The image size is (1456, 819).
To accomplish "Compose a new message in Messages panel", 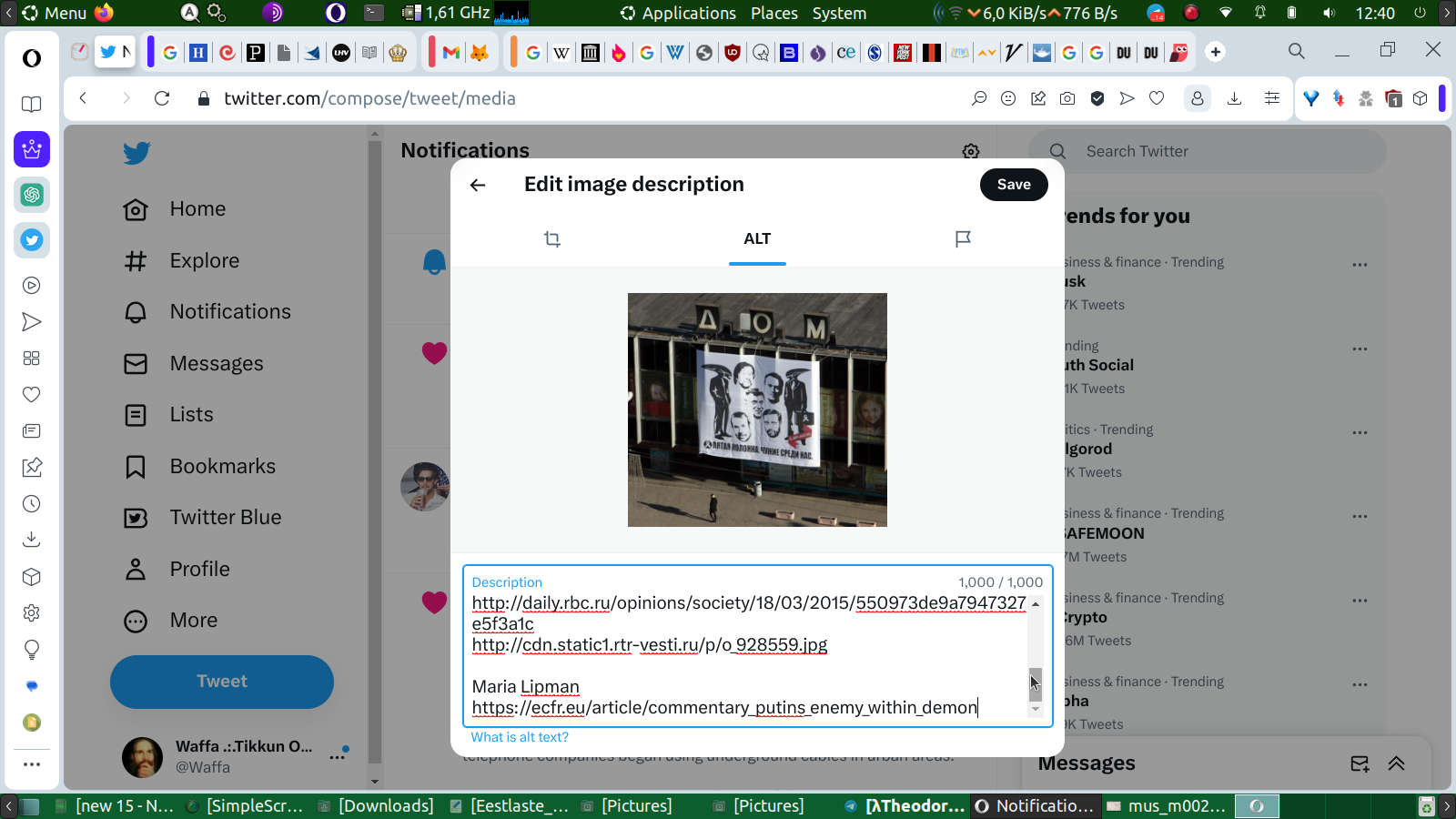I will (1360, 763).
